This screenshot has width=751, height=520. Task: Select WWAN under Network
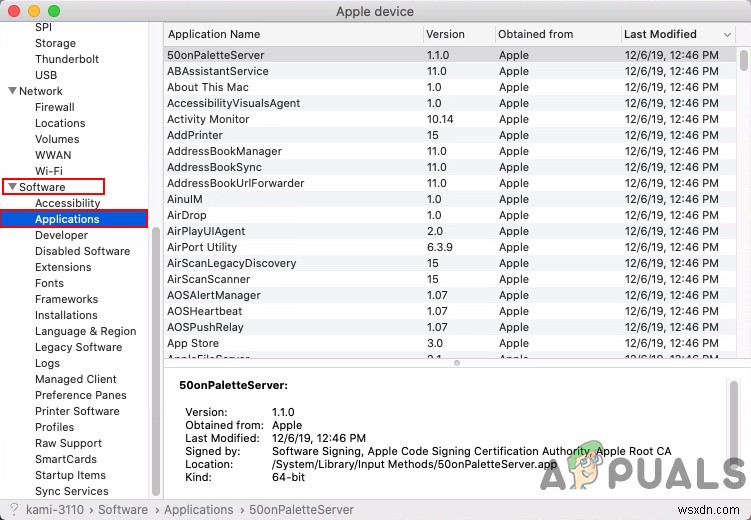coord(53,155)
